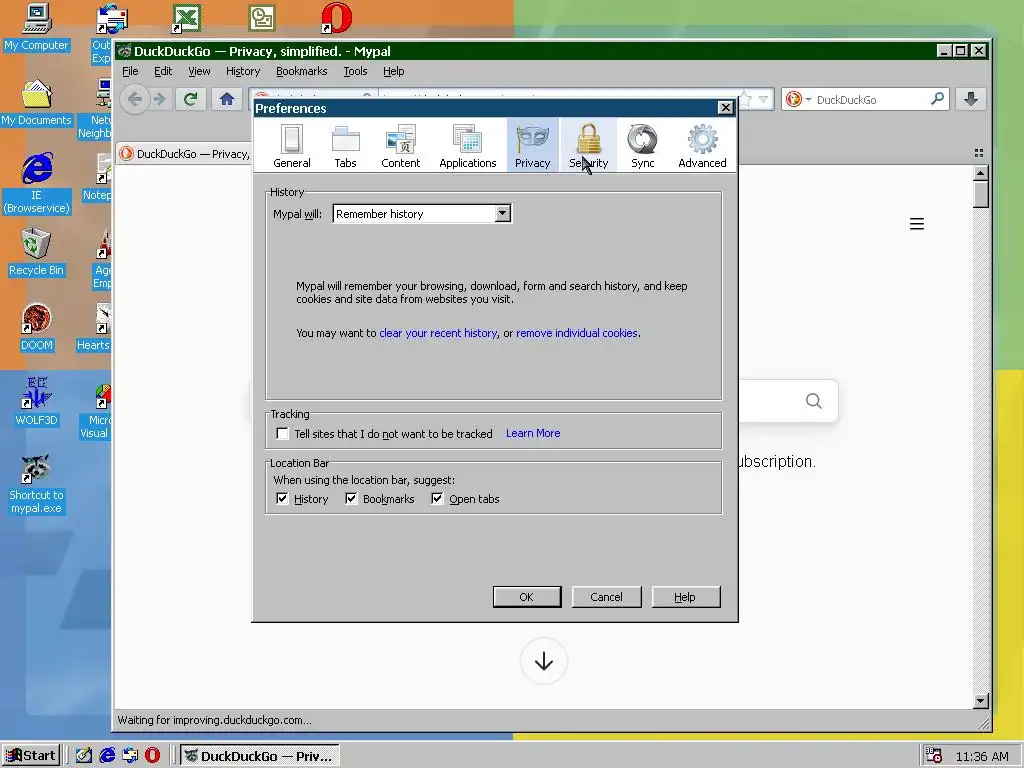Click the page scrollbar down arrow
This screenshot has width=1024, height=768.
[980, 701]
